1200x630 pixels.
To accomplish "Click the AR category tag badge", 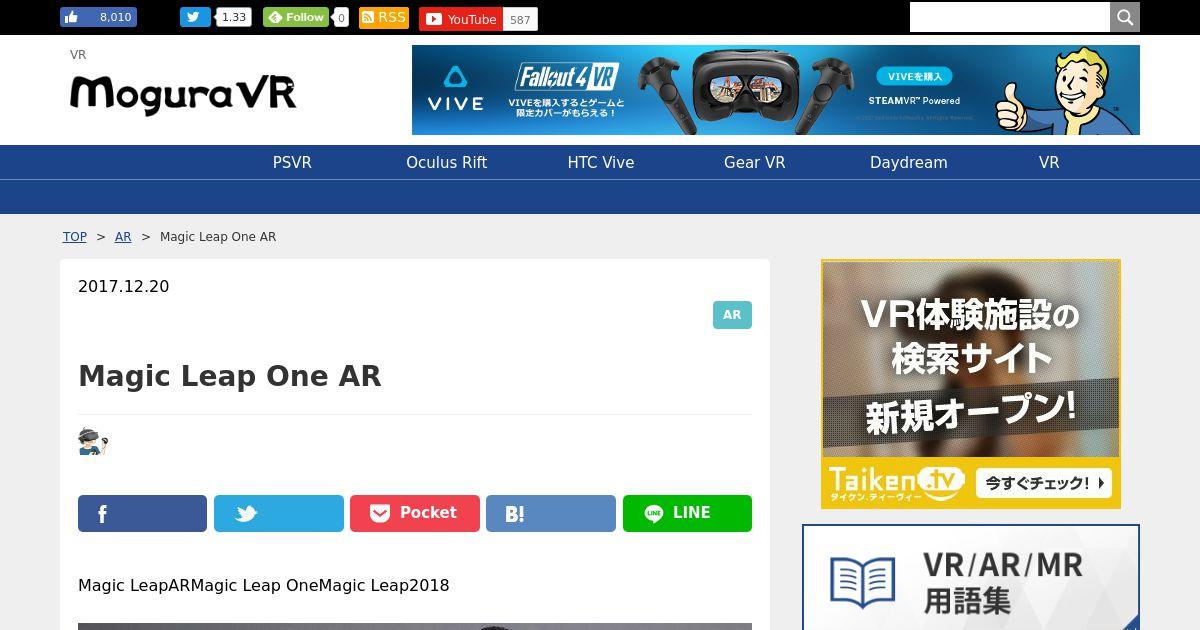I will [732, 315].
